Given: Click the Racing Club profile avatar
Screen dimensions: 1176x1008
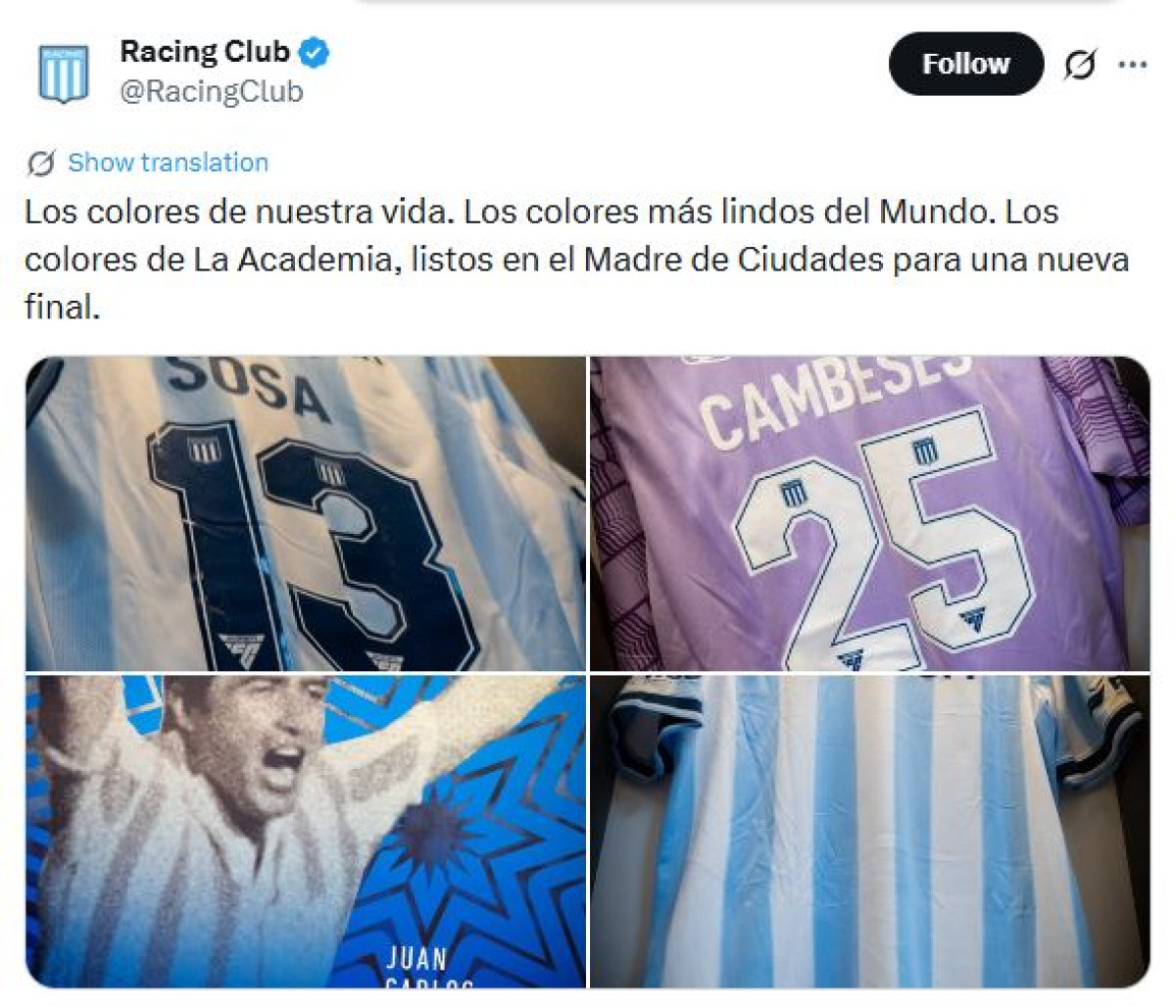Looking at the screenshot, I should [x=64, y=72].
